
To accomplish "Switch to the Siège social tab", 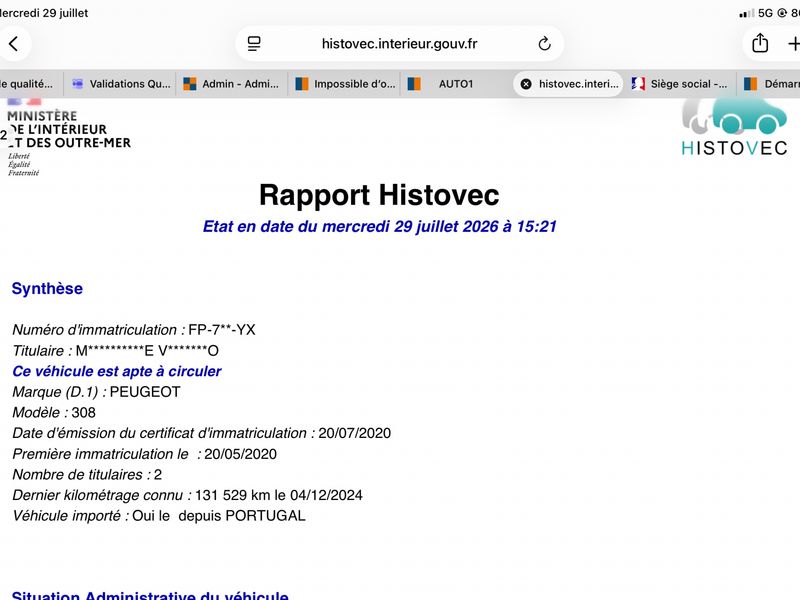I will [x=680, y=84].
